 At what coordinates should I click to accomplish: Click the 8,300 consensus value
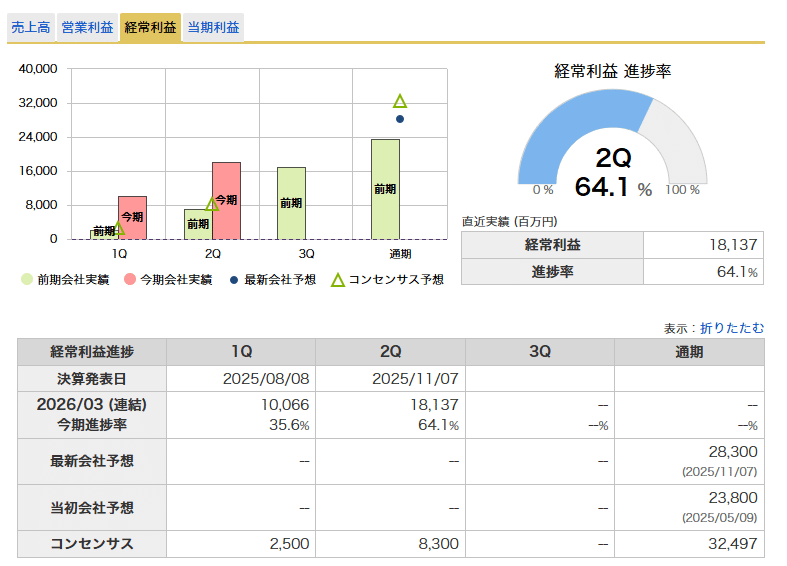pos(439,544)
